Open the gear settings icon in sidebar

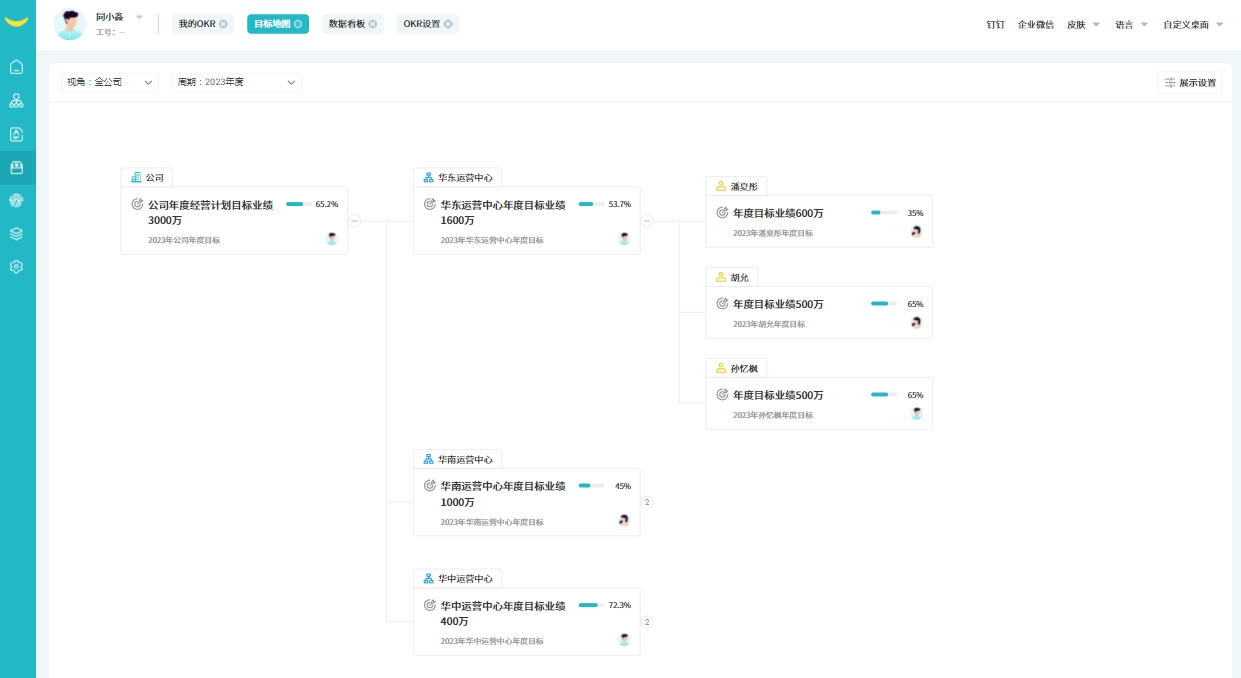pos(16,267)
